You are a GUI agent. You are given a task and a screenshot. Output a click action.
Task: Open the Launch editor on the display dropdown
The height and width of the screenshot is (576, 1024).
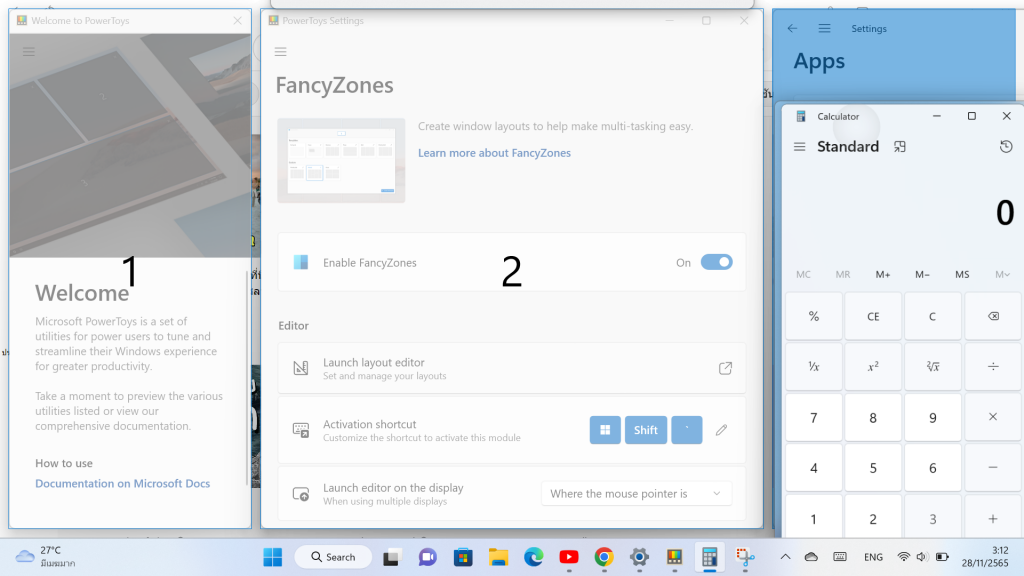636,494
